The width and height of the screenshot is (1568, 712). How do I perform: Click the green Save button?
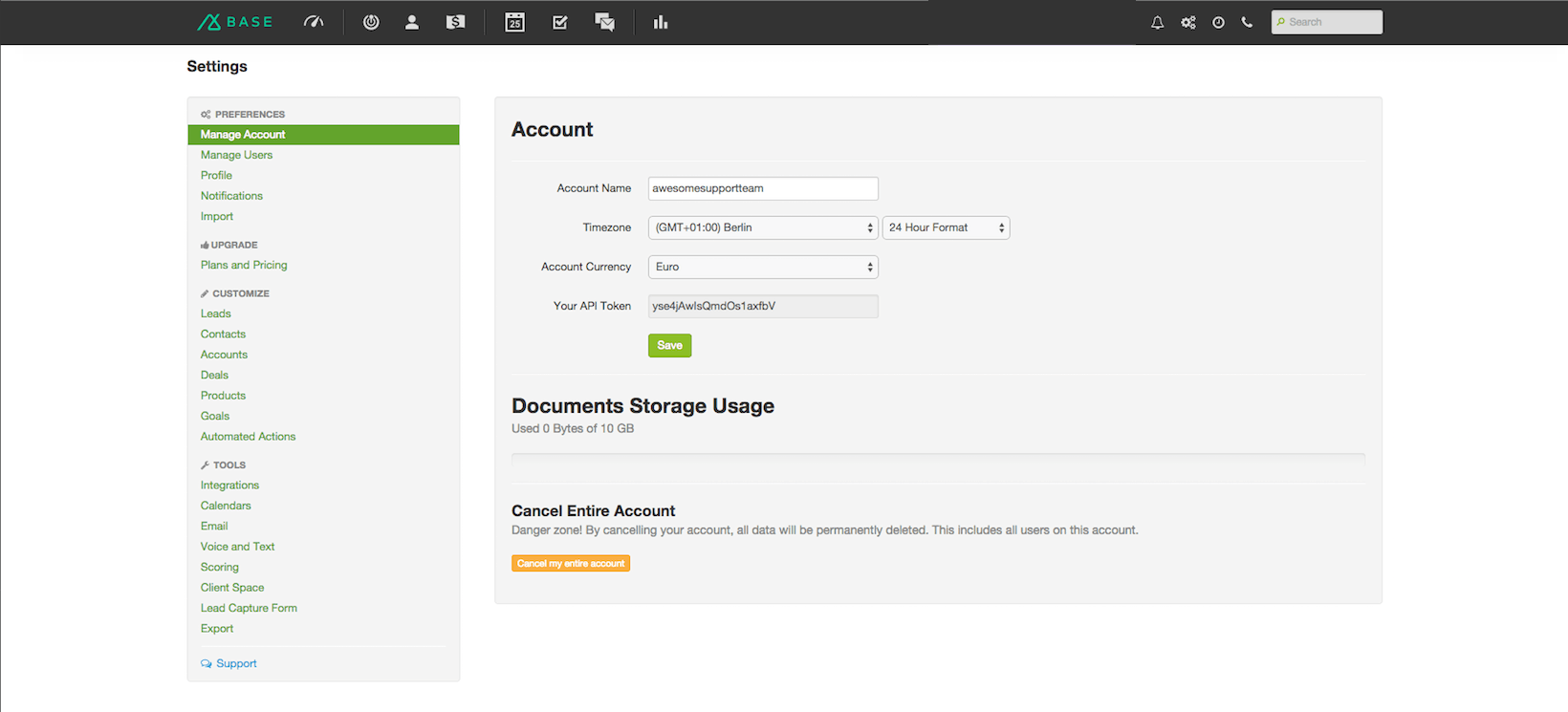[669, 345]
